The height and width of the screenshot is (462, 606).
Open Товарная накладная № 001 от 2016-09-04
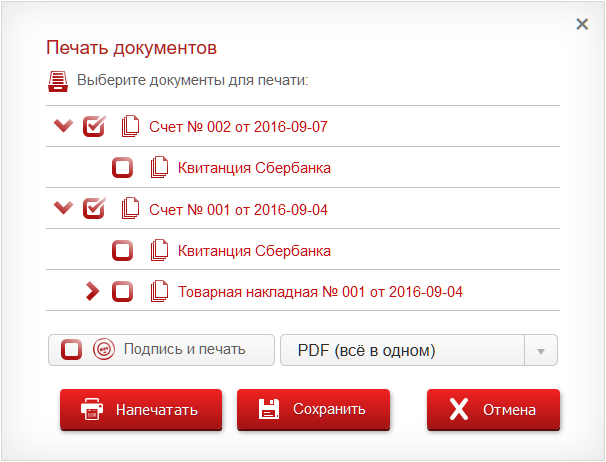pyautogui.click(x=320, y=292)
